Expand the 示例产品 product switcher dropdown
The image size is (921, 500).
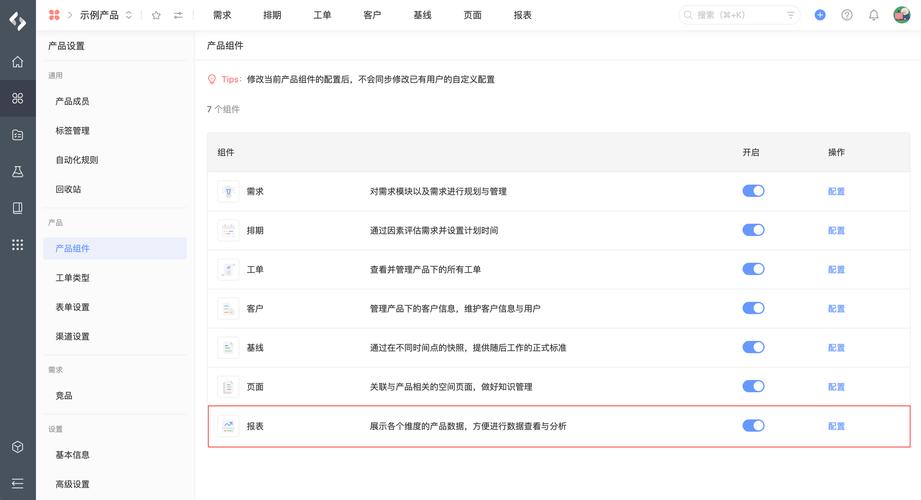(x=129, y=15)
